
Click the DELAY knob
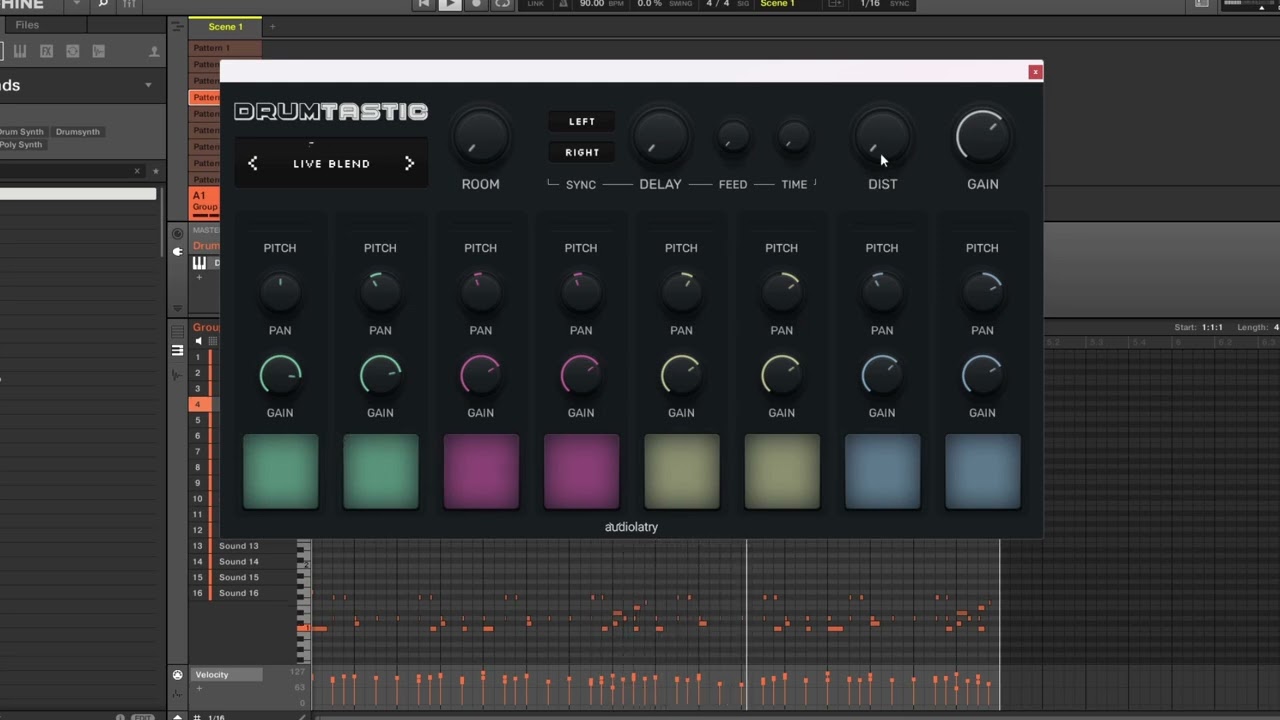(x=660, y=137)
